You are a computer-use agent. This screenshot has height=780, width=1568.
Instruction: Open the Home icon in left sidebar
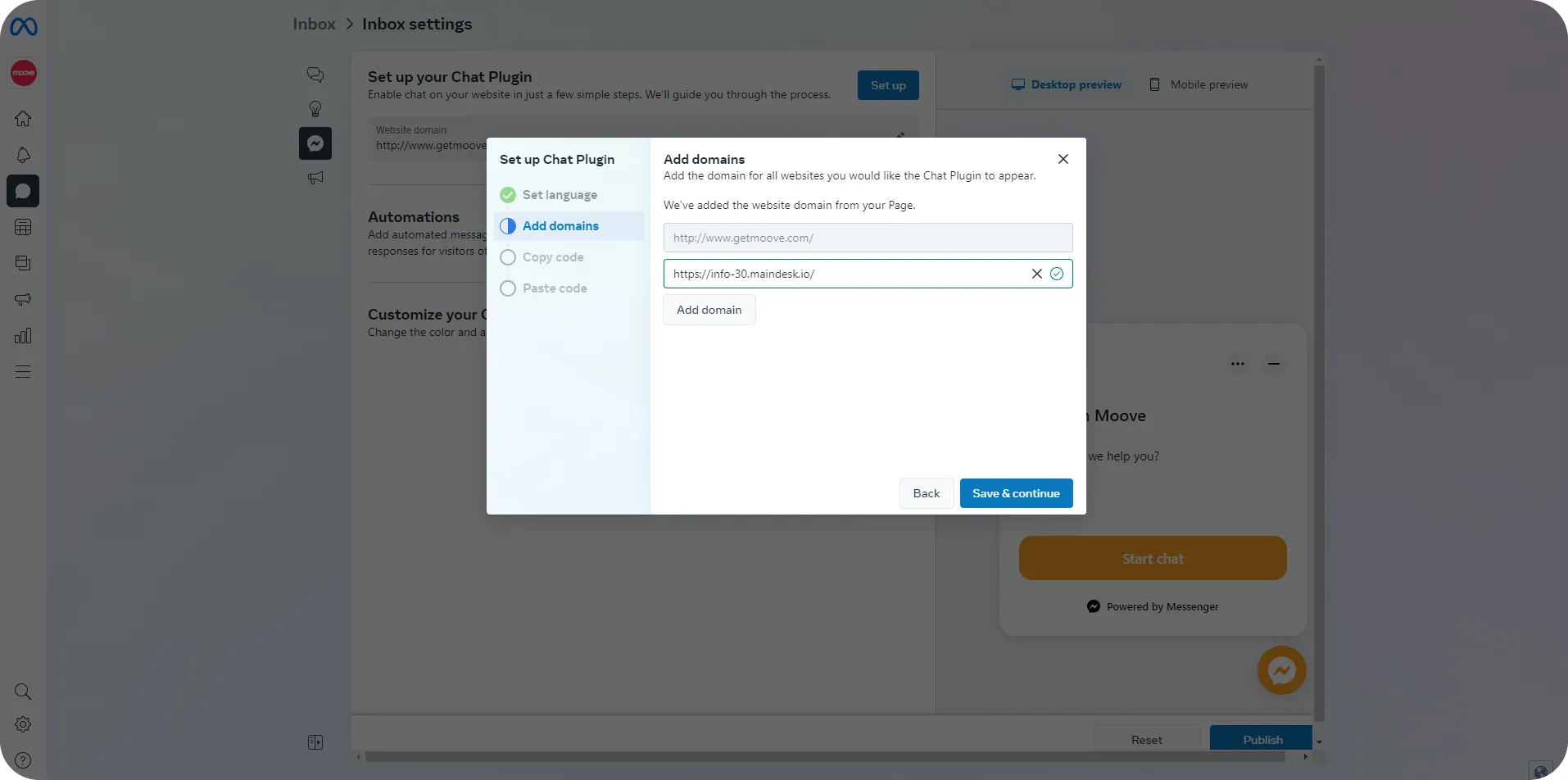tap(23, 118)
